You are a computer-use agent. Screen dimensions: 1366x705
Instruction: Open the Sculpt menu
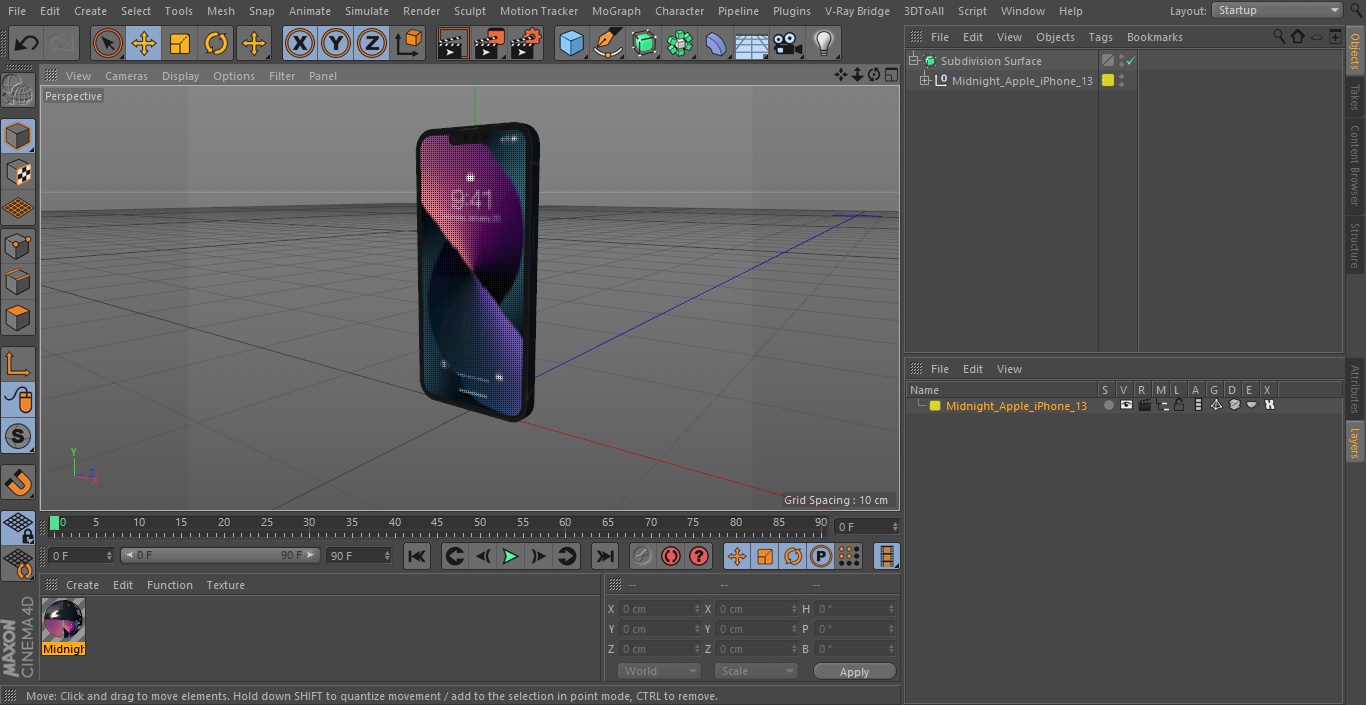coord(469,11)
